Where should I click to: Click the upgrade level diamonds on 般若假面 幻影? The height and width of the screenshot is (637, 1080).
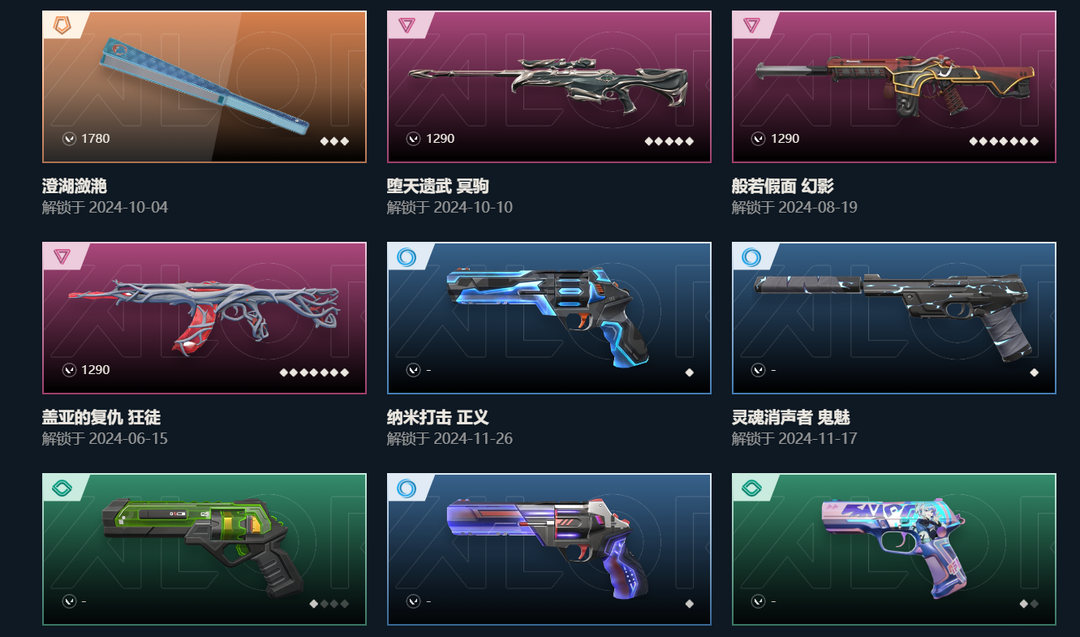point(1004,141)
